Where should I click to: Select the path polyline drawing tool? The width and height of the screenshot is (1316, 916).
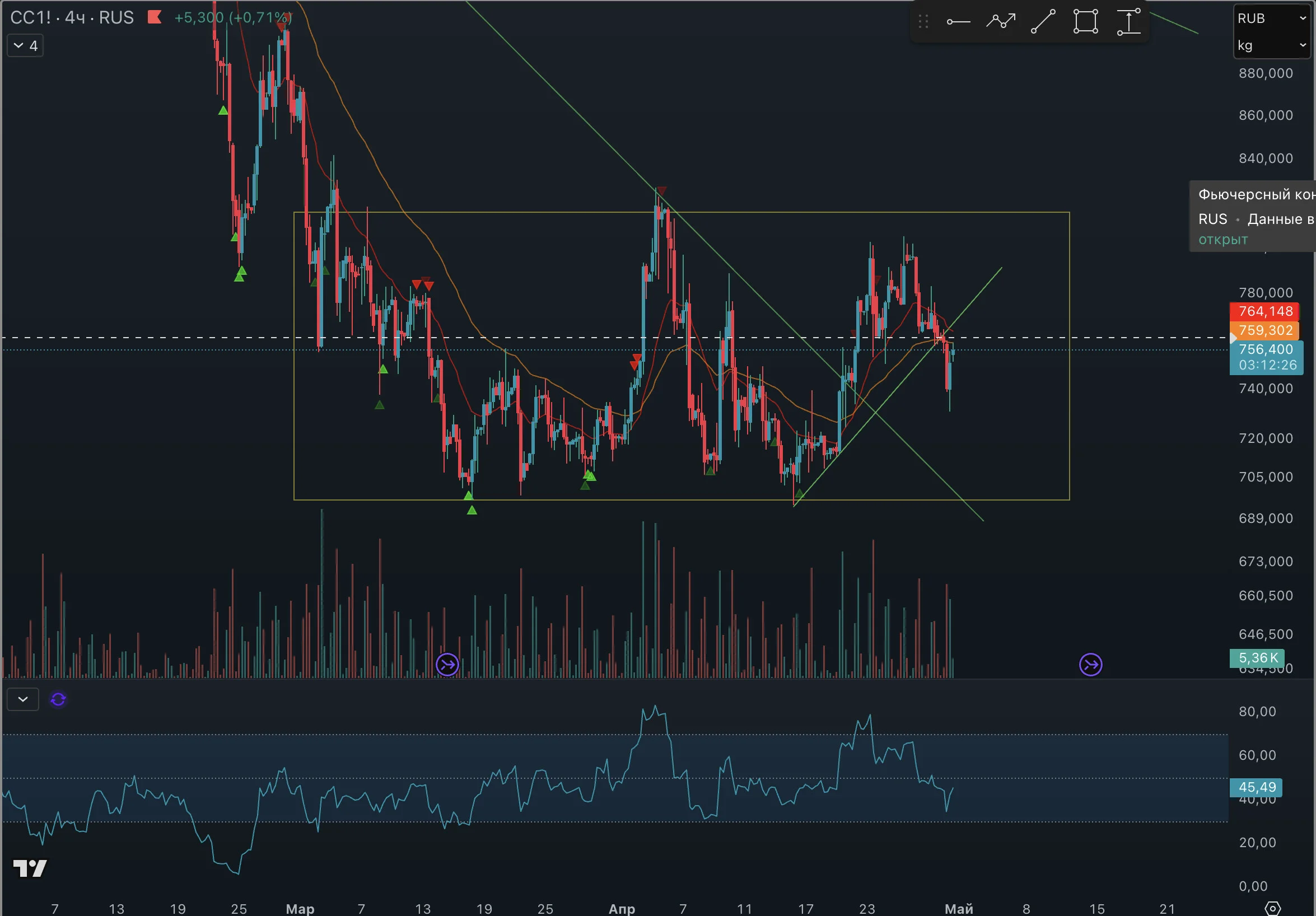(x=1001, y=22)
